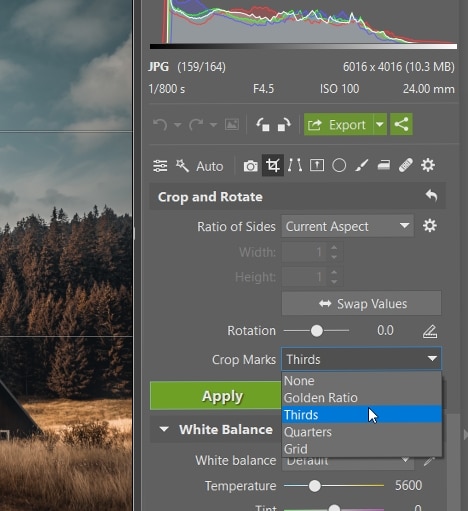Choose None from Crop Marks list

pos(362,381)
